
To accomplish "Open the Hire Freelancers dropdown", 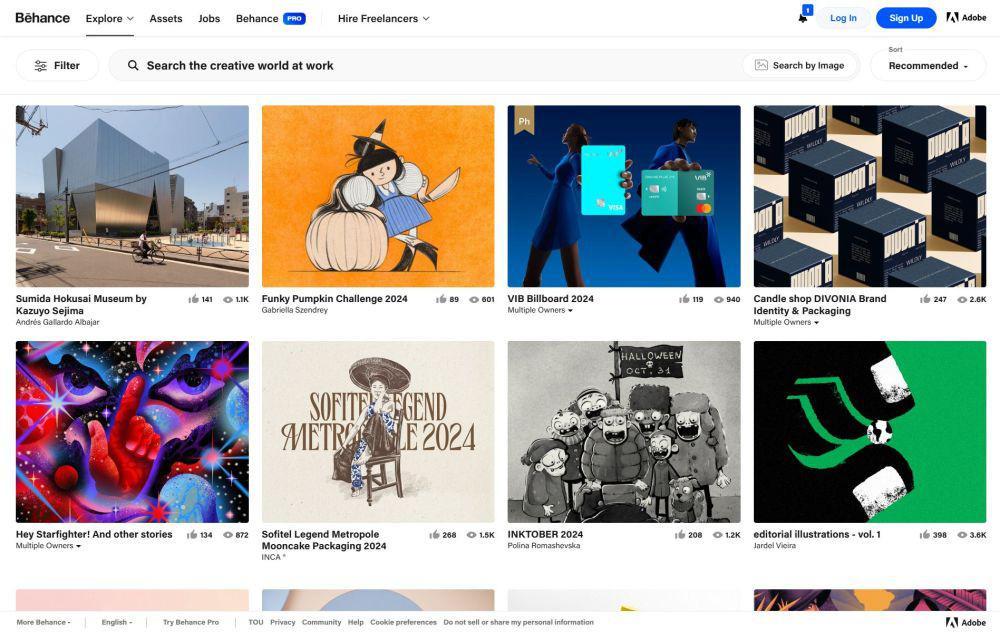I will (384, 18).
